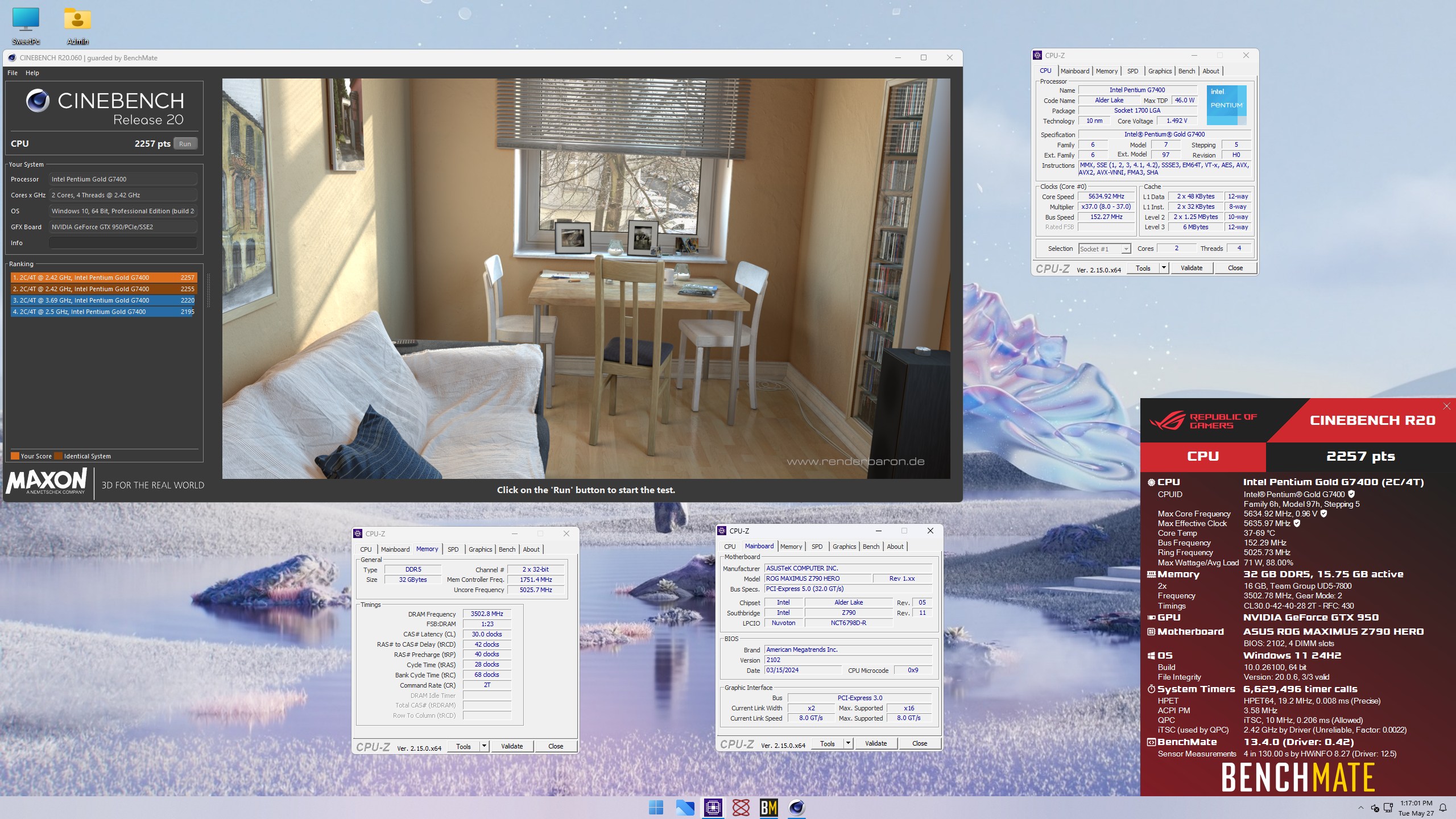
Task: Expand Tools dropdown arrow in Memory CPU-Z
Action: 484,746
